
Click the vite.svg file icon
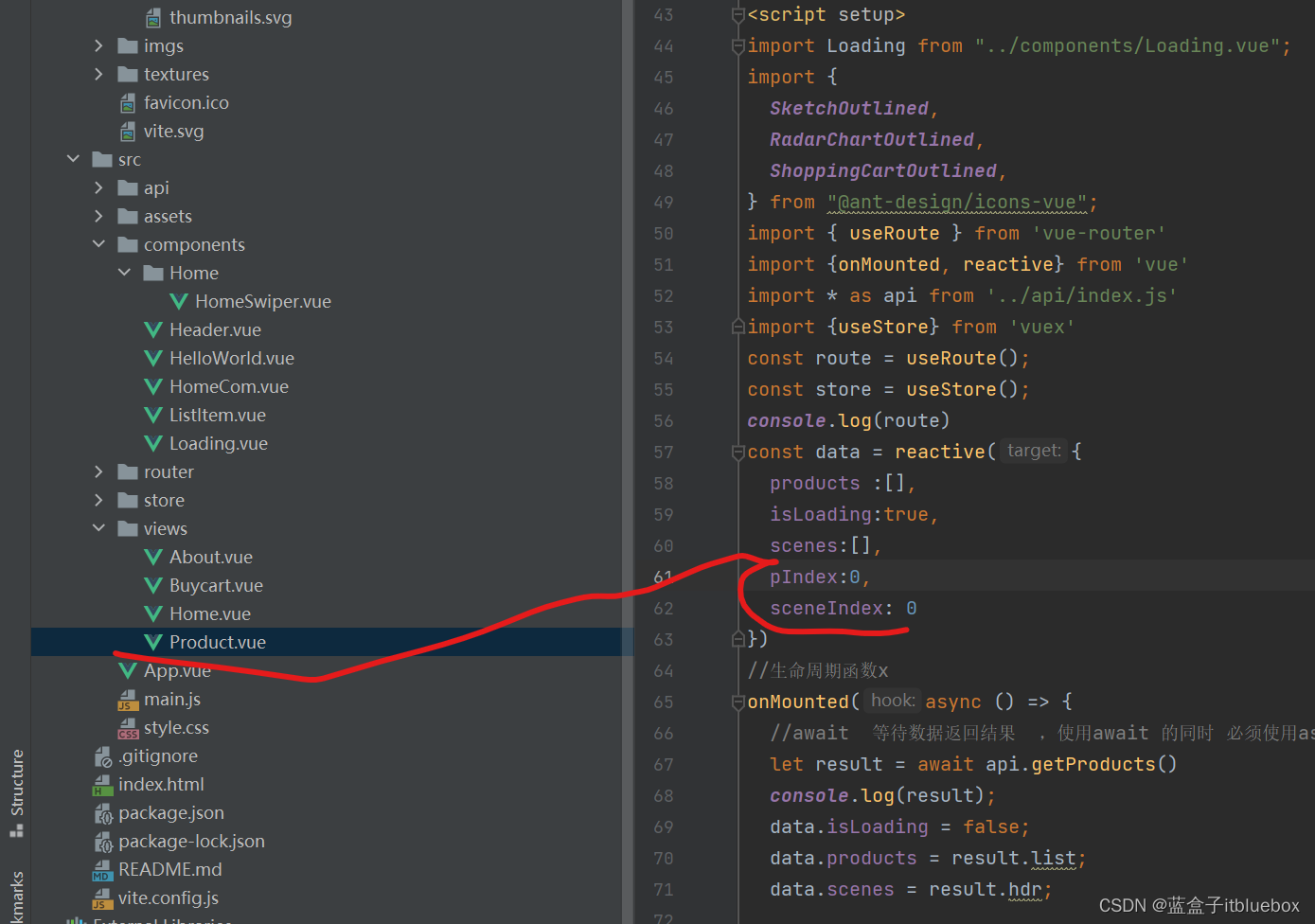pos(128,132)
